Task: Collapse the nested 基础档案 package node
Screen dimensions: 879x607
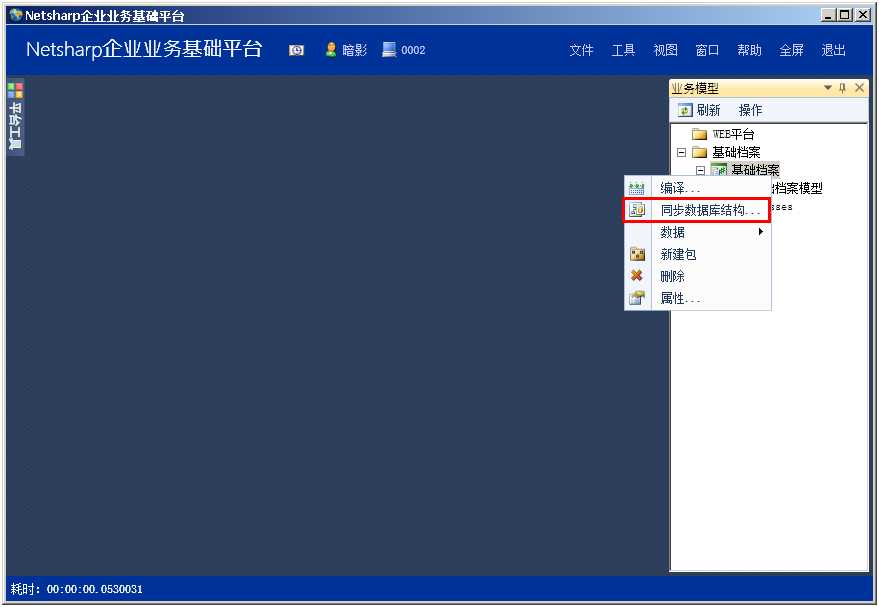Action: click(x=700, y=170)
